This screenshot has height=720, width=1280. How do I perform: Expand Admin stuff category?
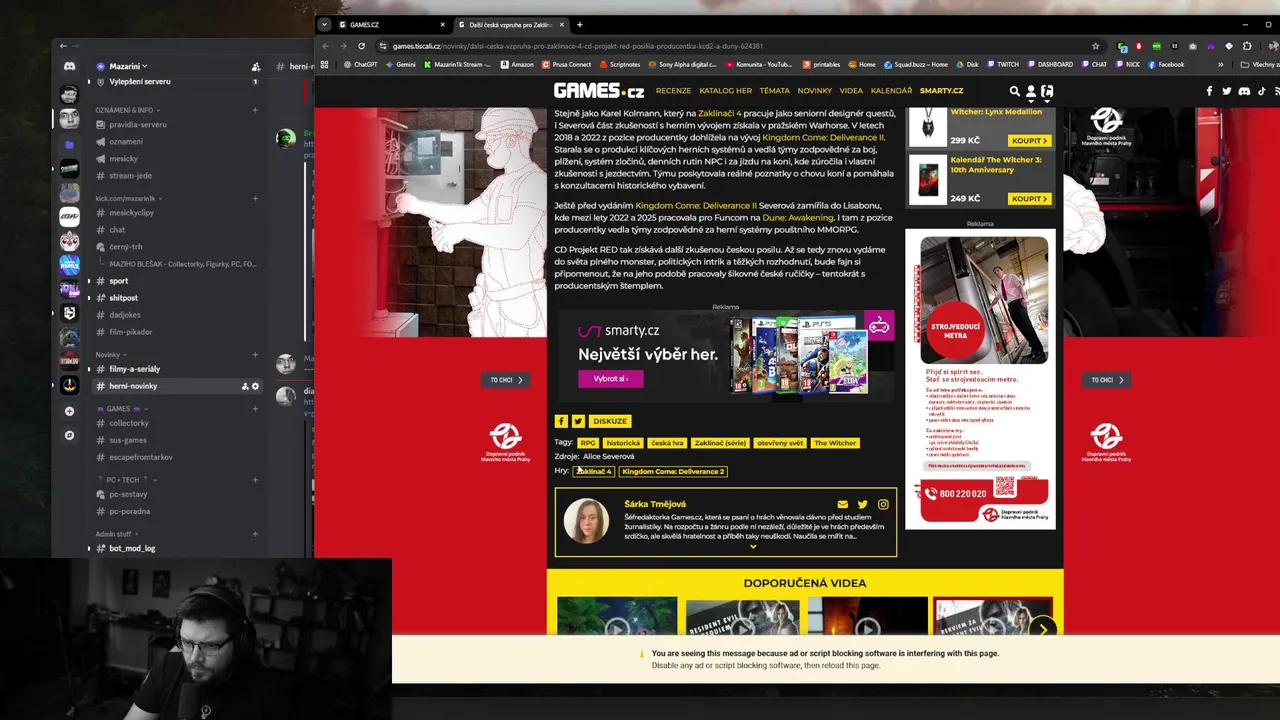pos(116,534)
